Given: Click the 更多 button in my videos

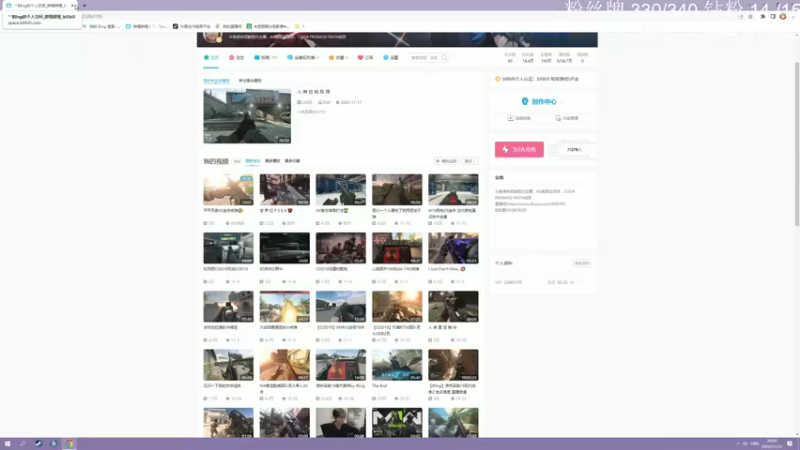Looking at the screenshot, I should pos(470,161).
